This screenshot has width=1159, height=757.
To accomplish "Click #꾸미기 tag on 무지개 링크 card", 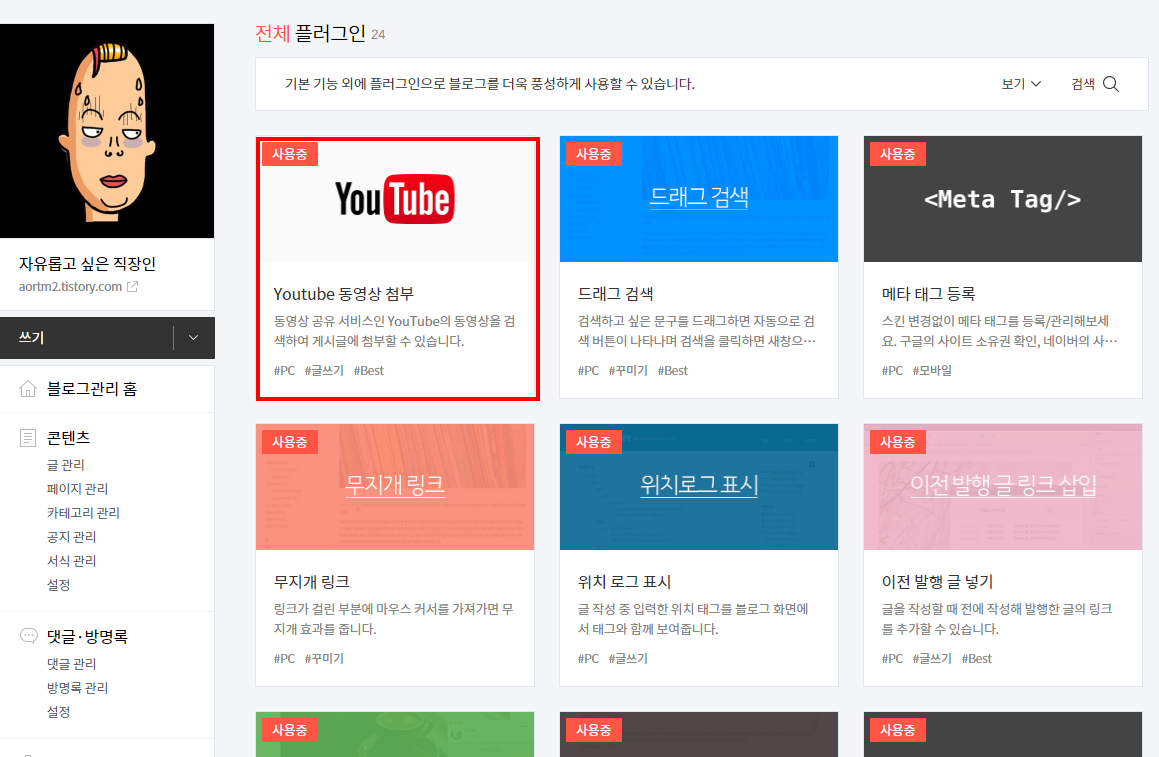I will coord(324,659).
